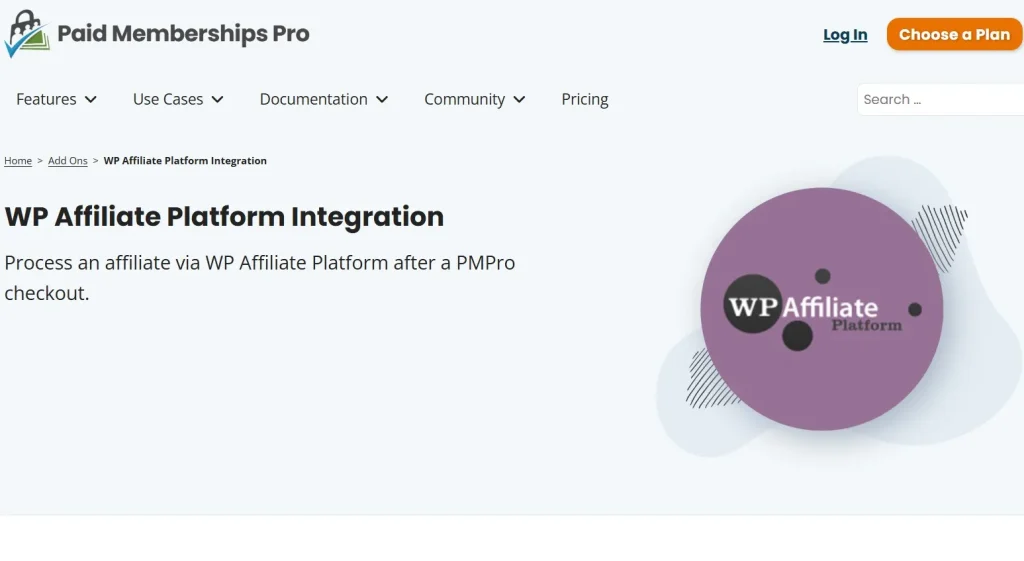The width and height of the screenshot is (1024, 561).
Task: Click the Paid Memberships Pro logo icon
Action: (x=27, y=34)
